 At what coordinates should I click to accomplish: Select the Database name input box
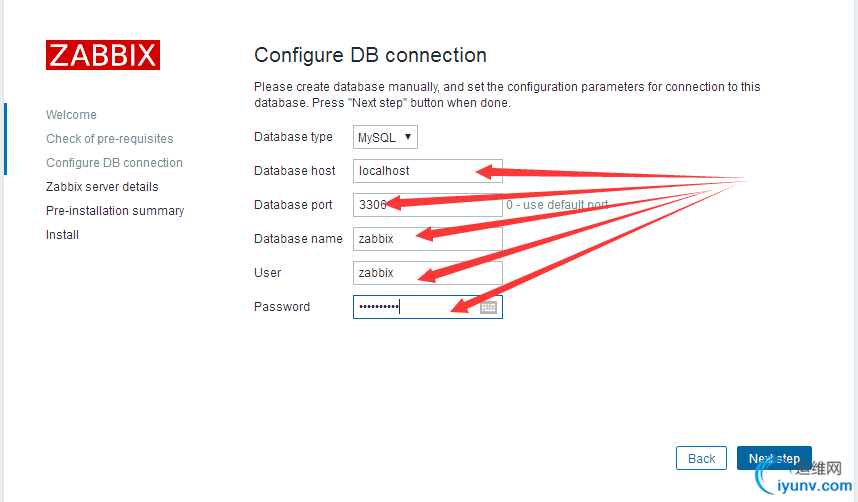tap(427, 239)
